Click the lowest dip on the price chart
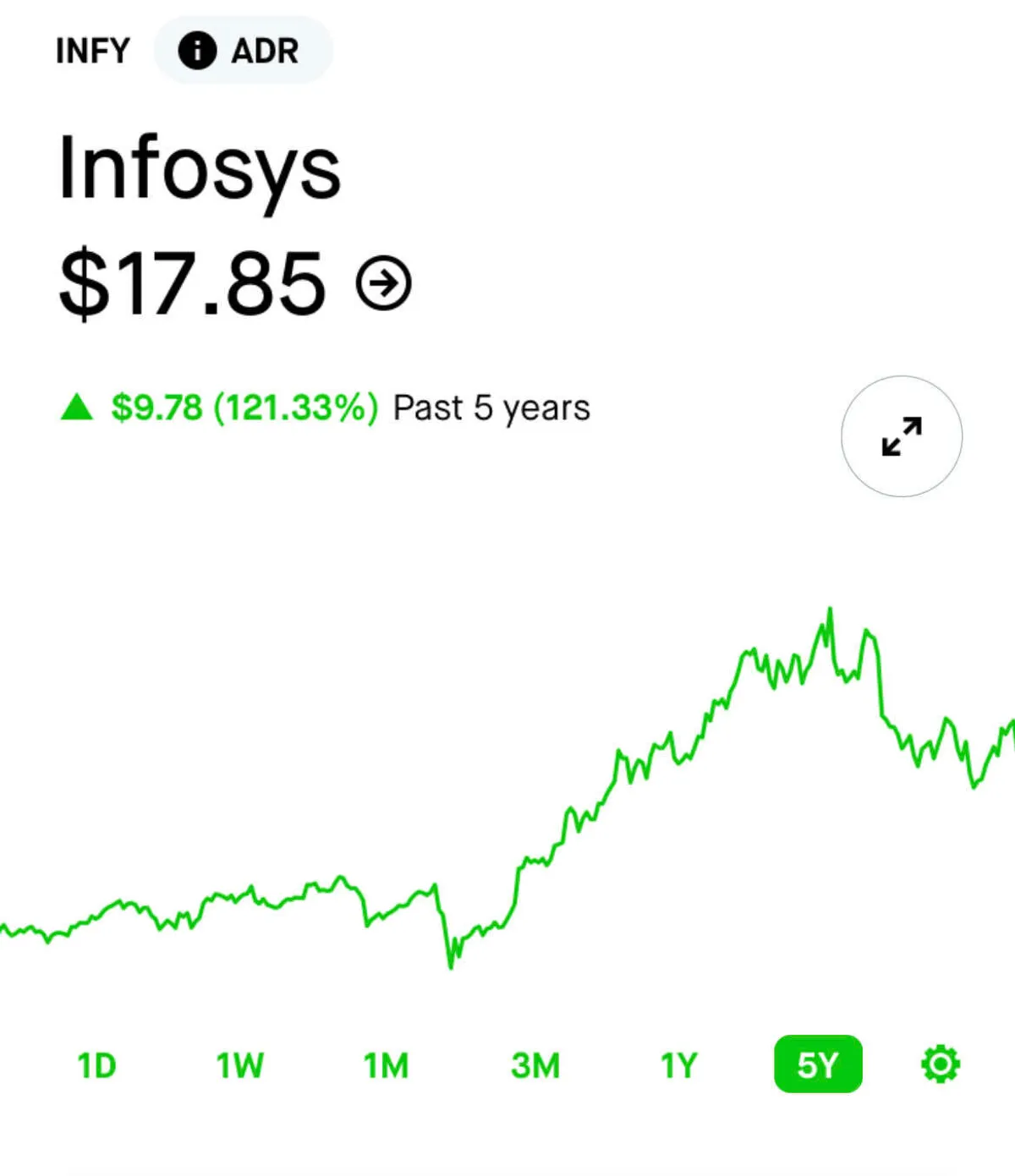Viewport: 1015px width, 1176px height. [450, 966]
